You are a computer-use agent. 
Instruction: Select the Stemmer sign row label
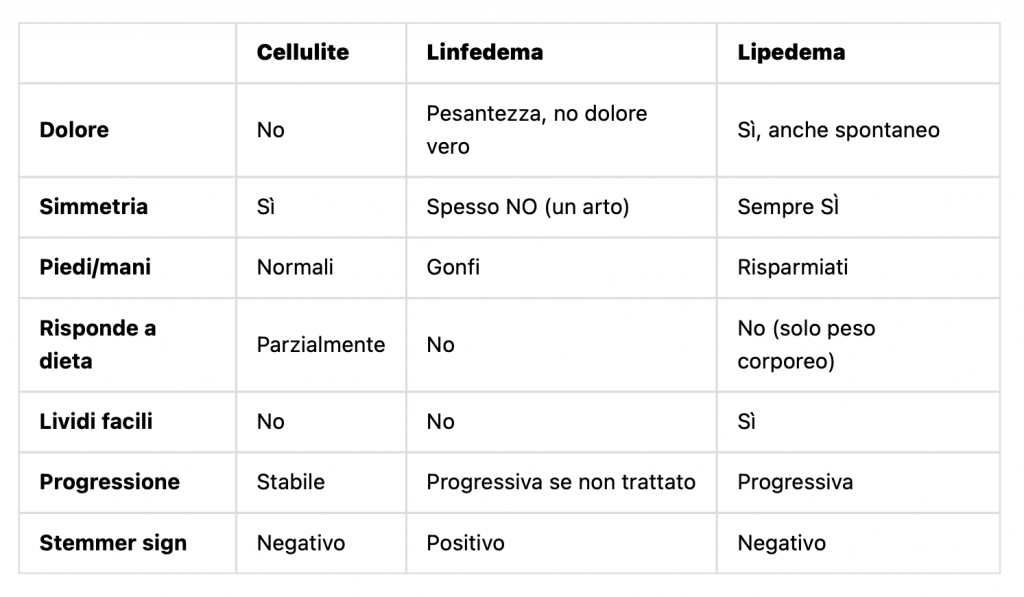point(113,543)
